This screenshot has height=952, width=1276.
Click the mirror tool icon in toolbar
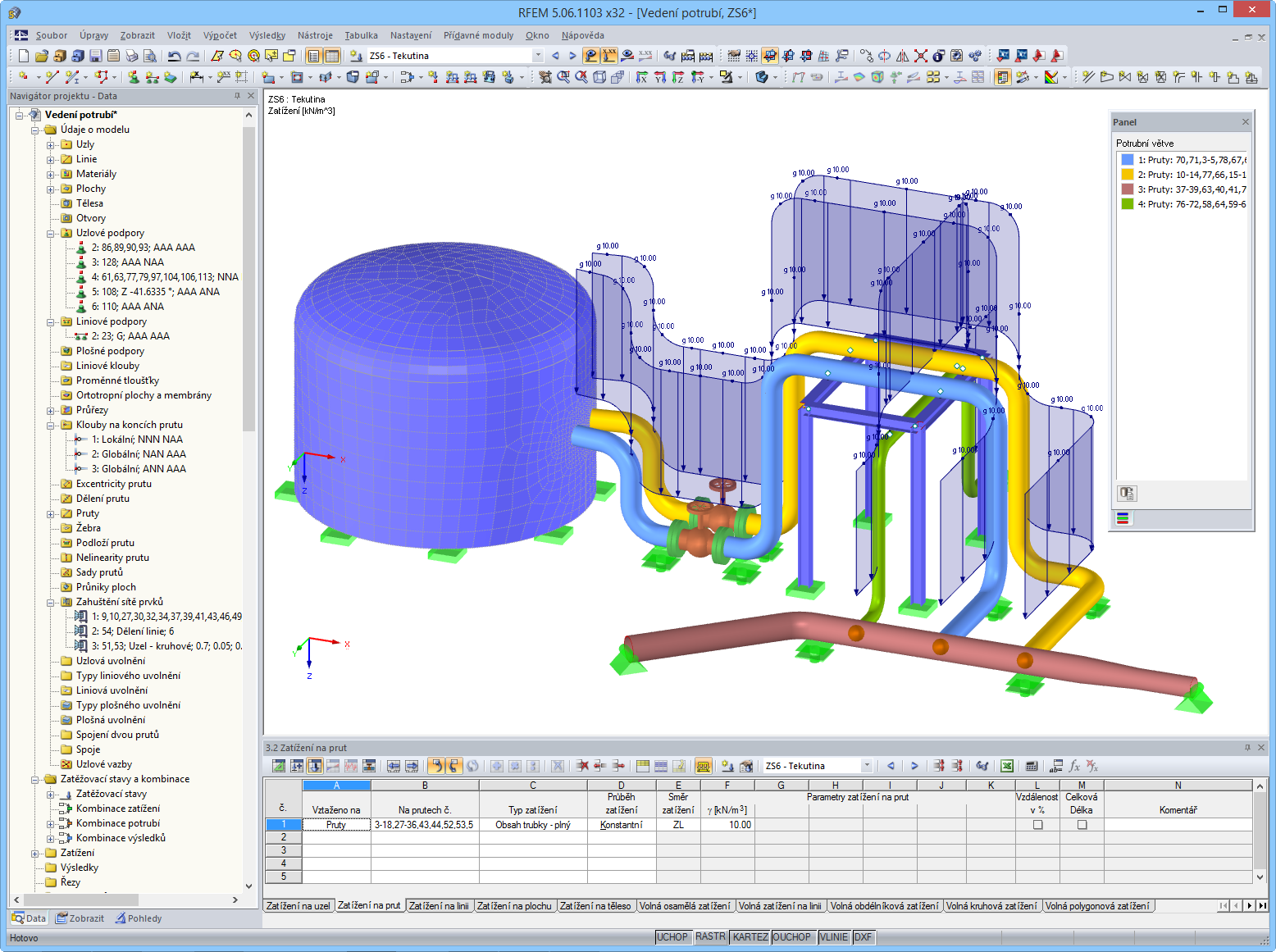903,56
